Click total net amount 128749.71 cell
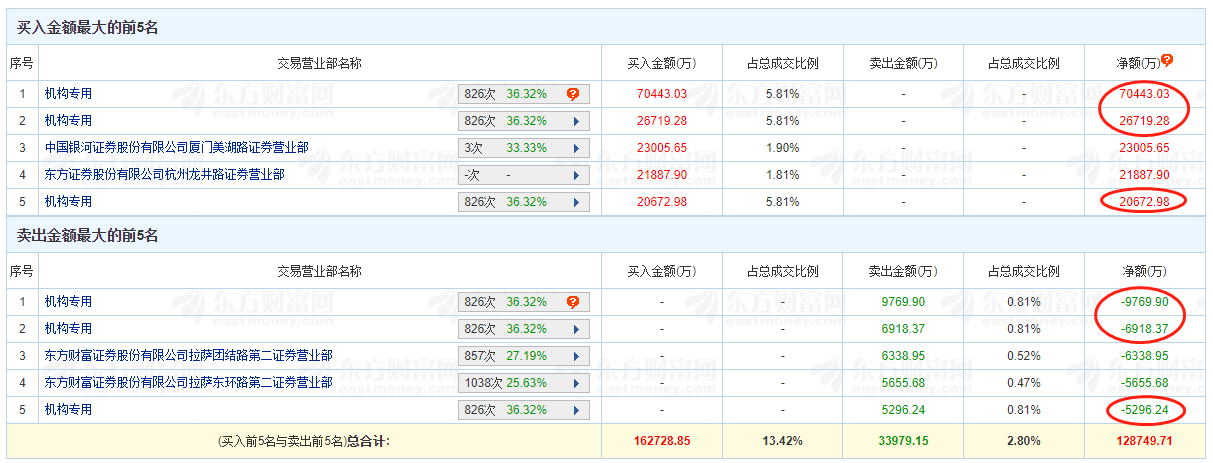The width and height of the screenshot is (1213, 463). pyautogui.click(x=1144, y=440)
